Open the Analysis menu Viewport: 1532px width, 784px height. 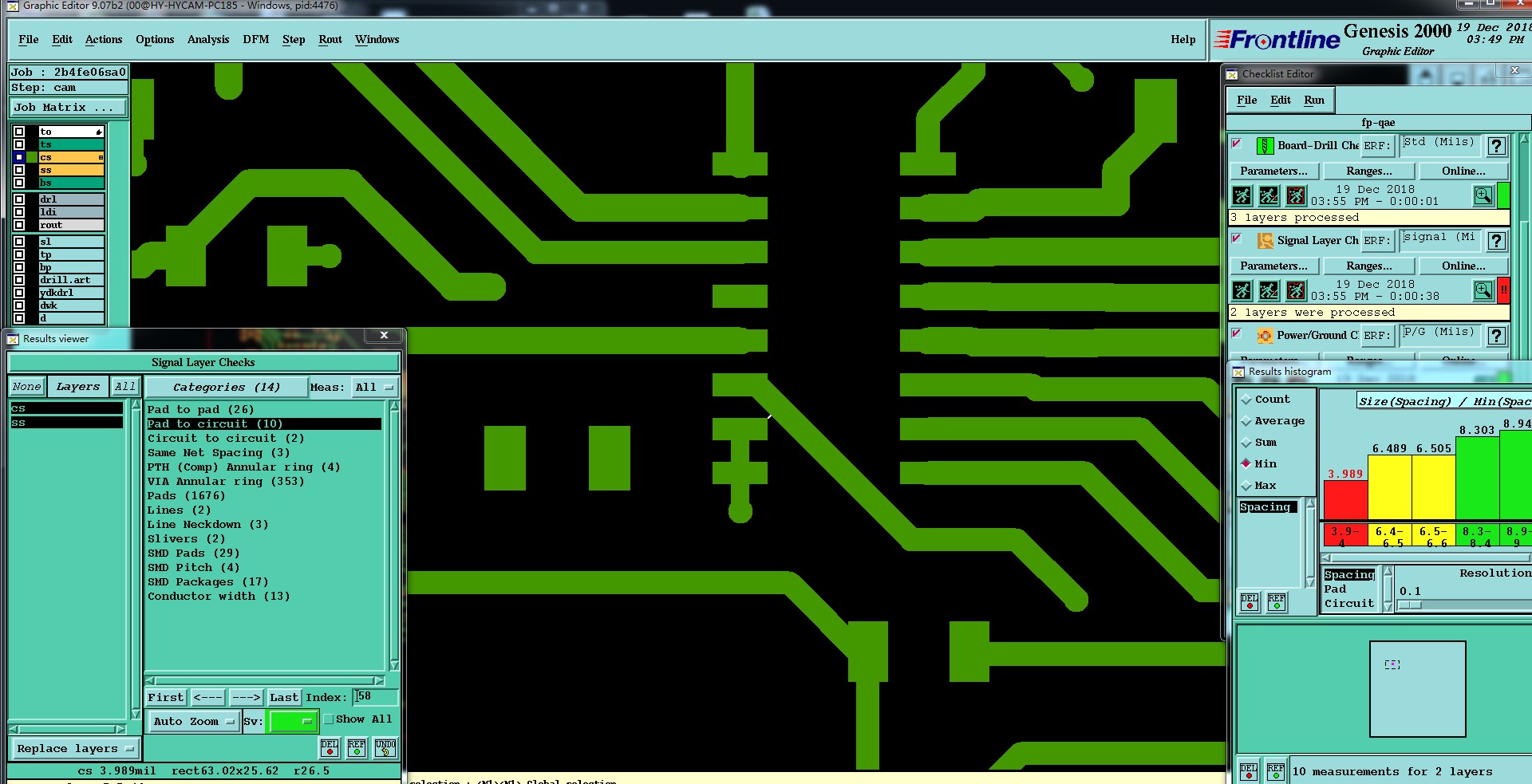(x=208, y=40)
